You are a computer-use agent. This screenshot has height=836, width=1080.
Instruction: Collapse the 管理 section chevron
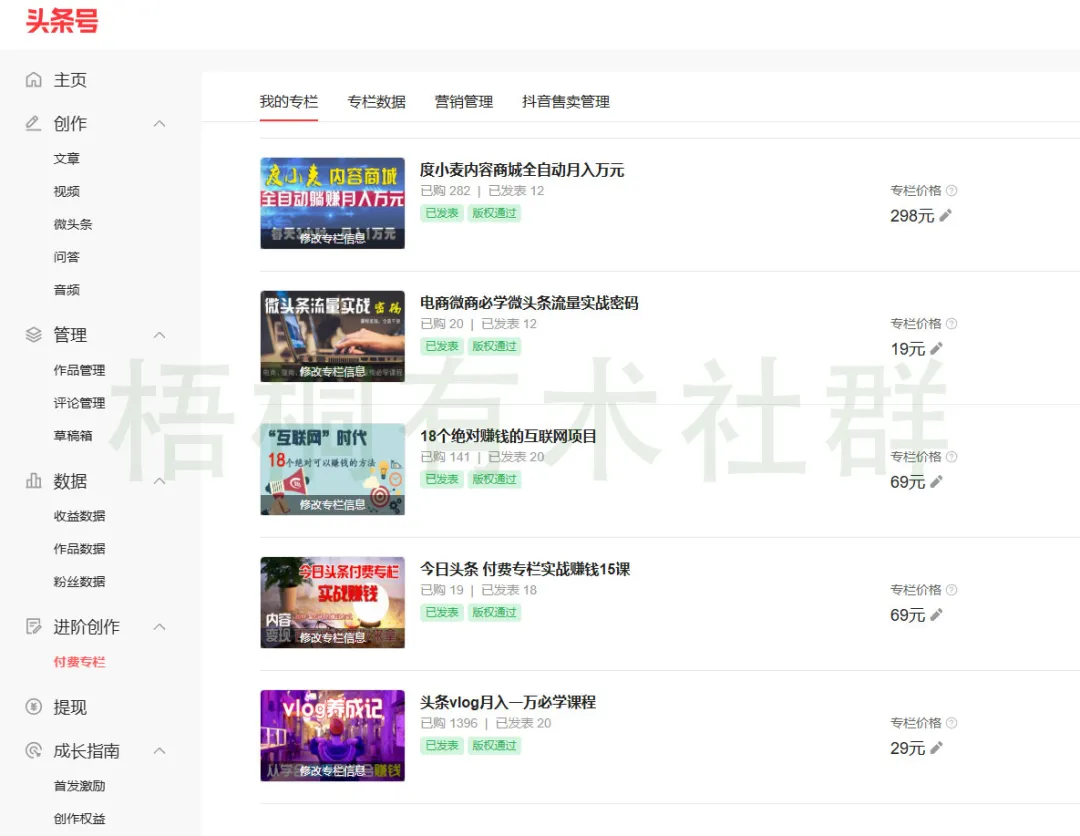click(159, 335)
